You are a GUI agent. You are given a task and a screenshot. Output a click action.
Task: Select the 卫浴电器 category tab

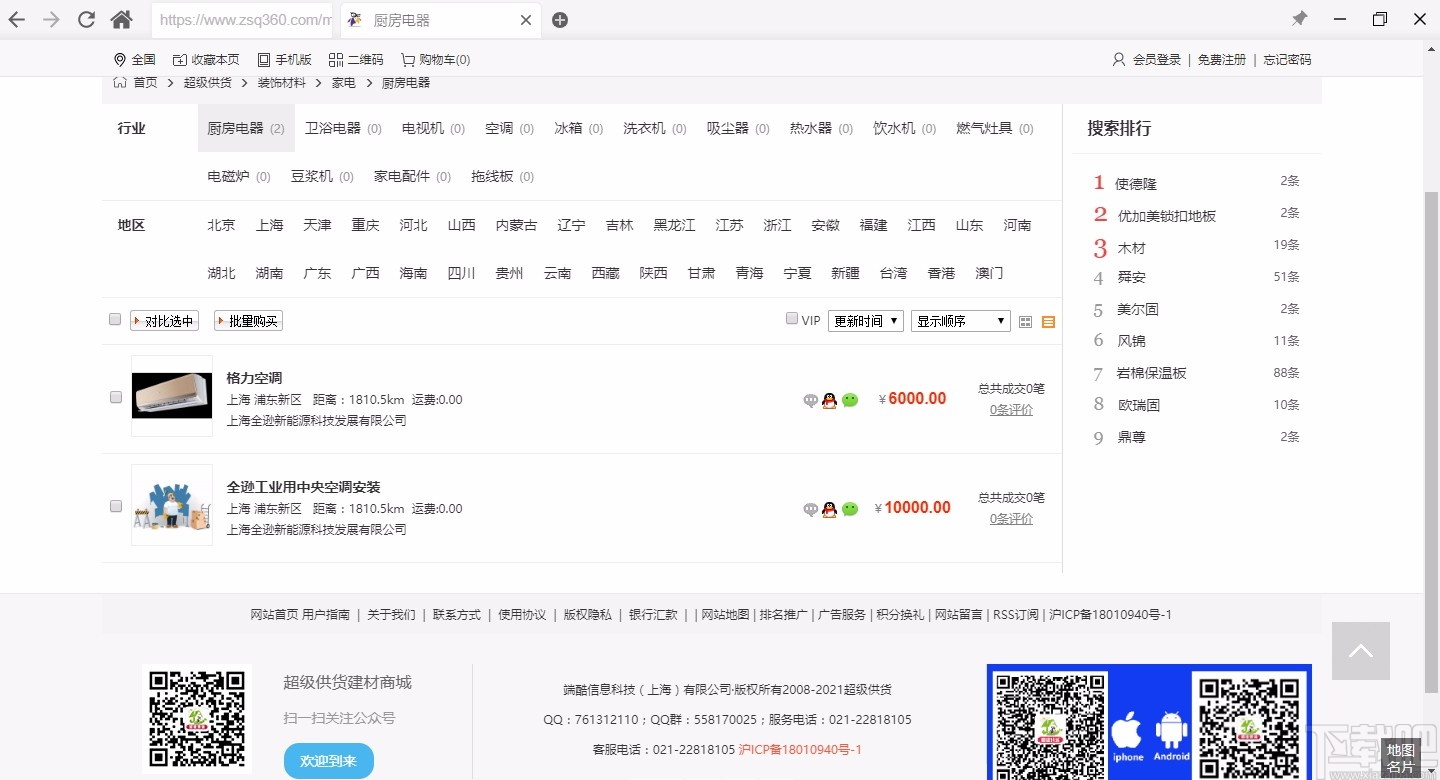click(x=335, y=128)
